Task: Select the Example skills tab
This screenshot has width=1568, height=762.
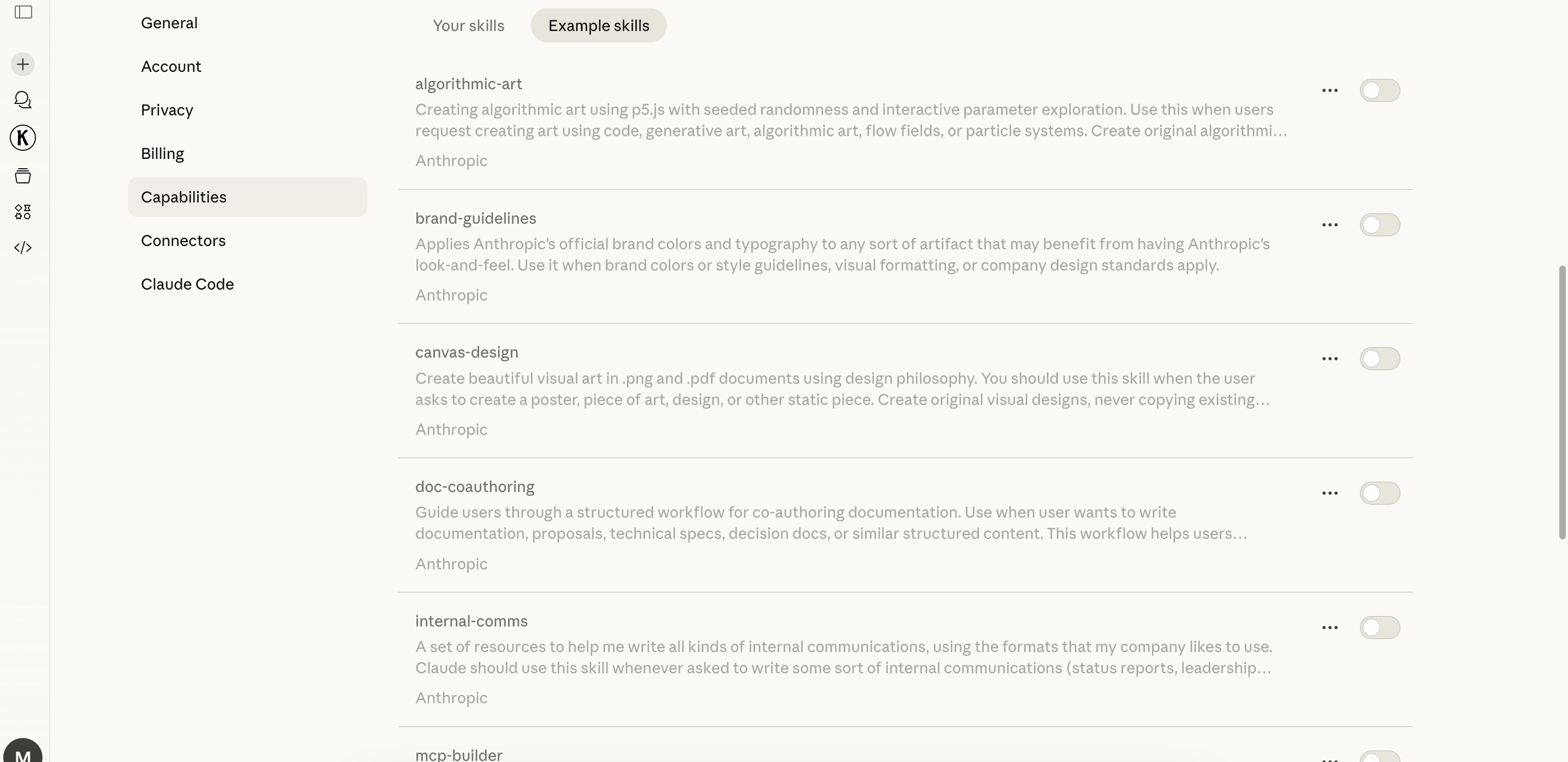Action: pos(598,26)
